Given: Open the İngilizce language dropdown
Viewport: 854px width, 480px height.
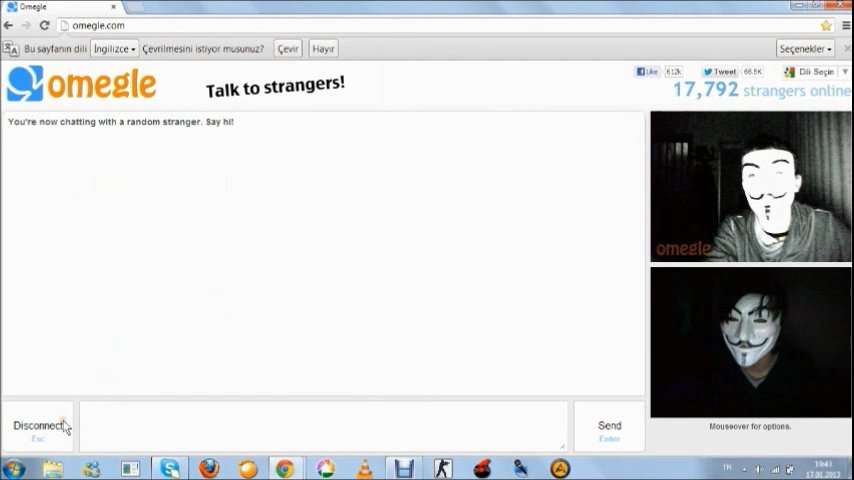Looking at the screenshot, I should point(114,48).
